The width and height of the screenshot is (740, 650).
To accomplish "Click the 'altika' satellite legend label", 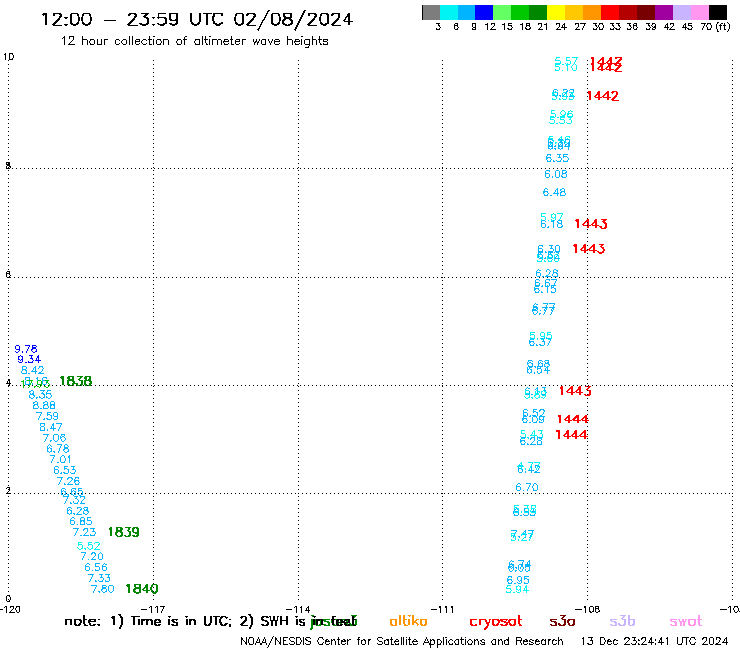I will [408, 621].
